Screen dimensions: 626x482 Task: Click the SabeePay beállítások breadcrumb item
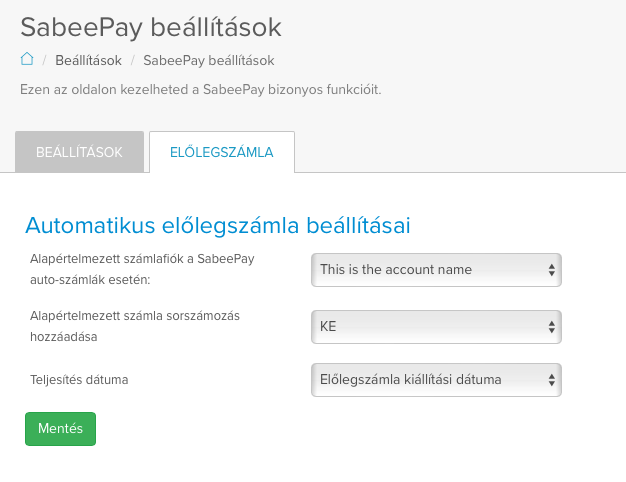[208, 60]
